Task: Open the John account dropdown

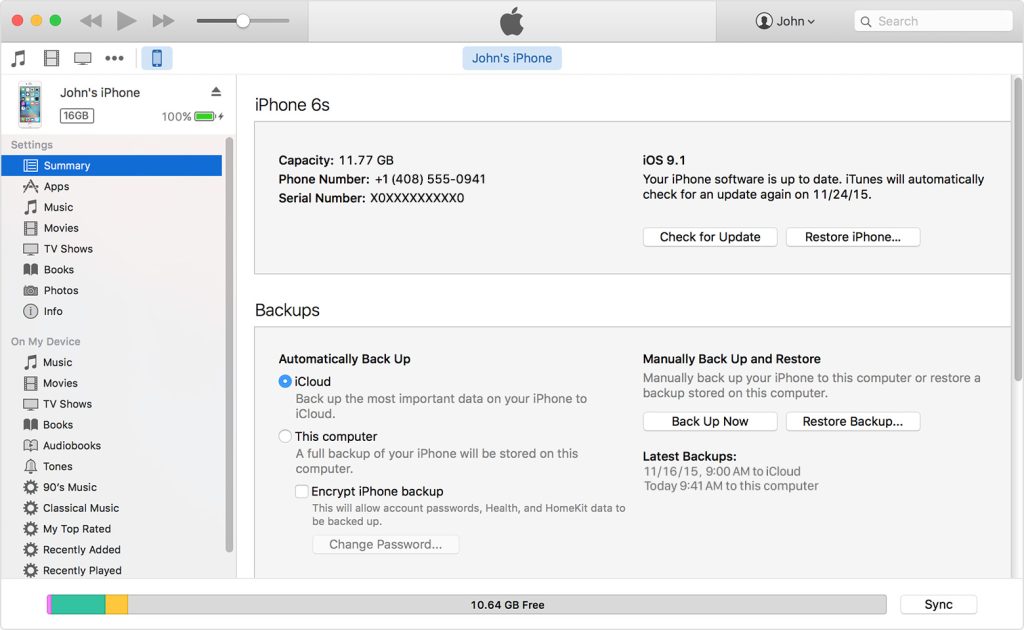Action: coord(786,20)
